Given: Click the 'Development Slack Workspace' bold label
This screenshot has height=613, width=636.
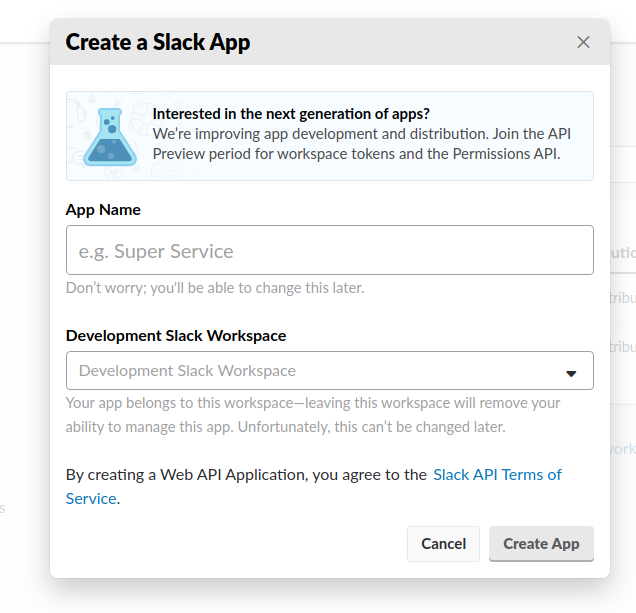Looking at the screenshot, I should coord(176,336).
